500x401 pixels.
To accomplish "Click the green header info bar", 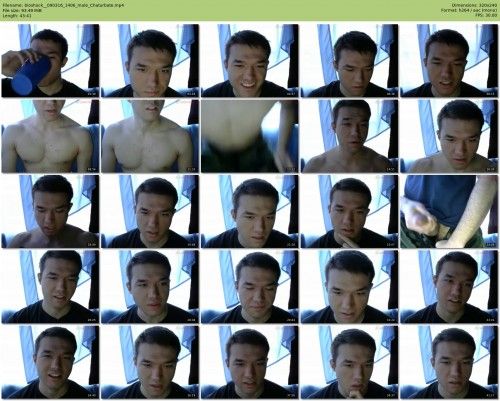I will pos(250,10).
